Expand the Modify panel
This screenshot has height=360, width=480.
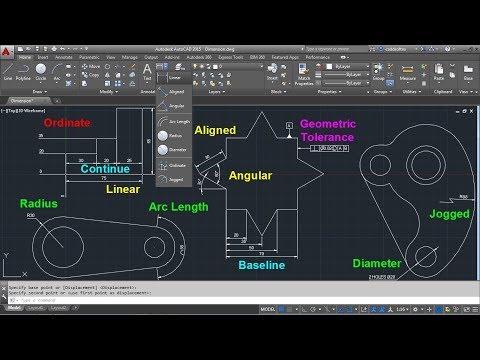point(109,92)
